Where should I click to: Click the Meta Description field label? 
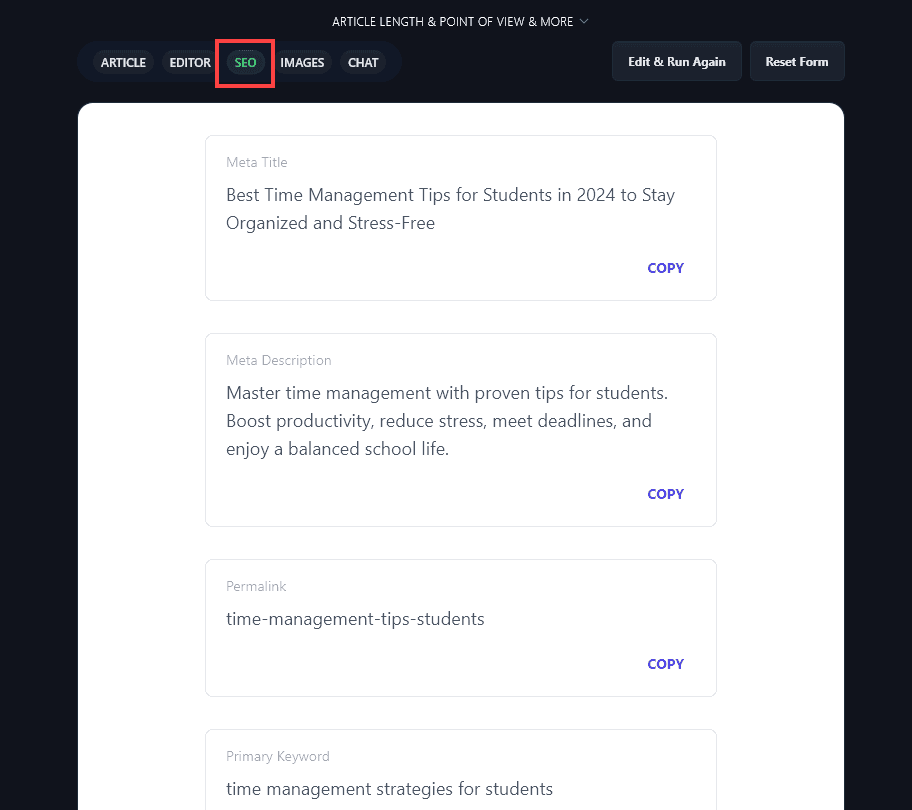pos(278,360)
